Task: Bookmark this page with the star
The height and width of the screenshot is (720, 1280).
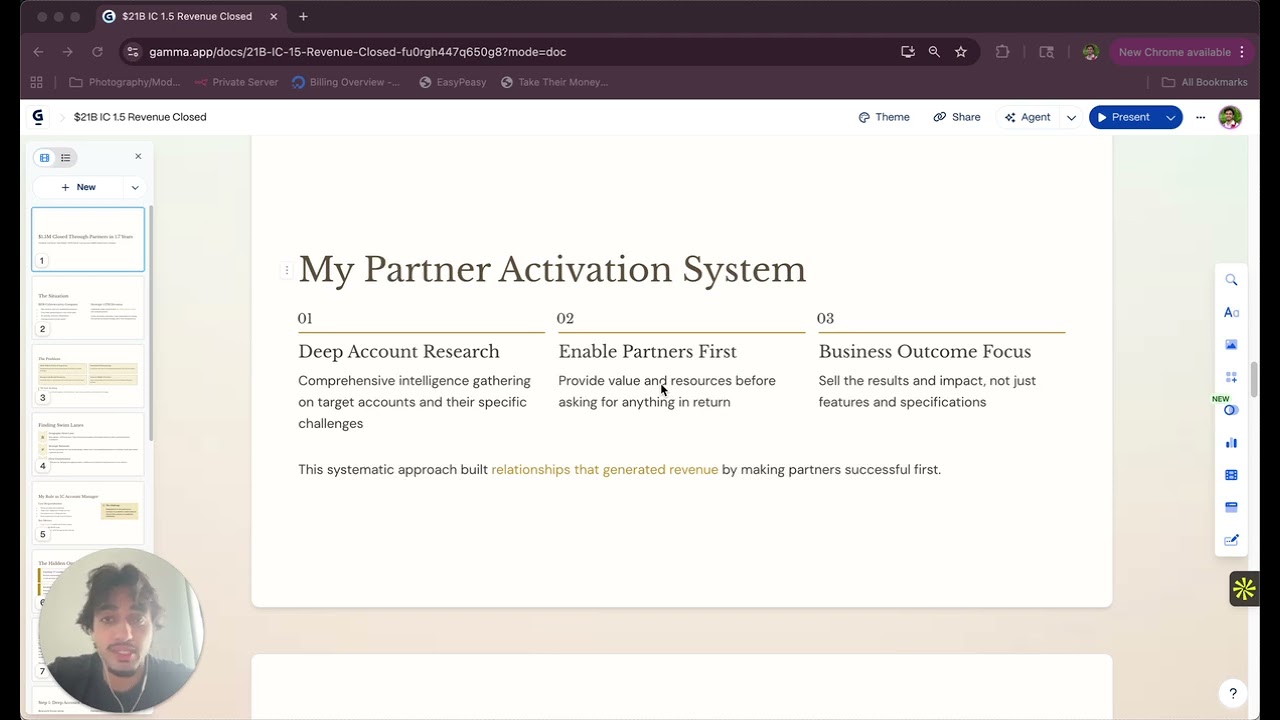Action: point(961,52)
